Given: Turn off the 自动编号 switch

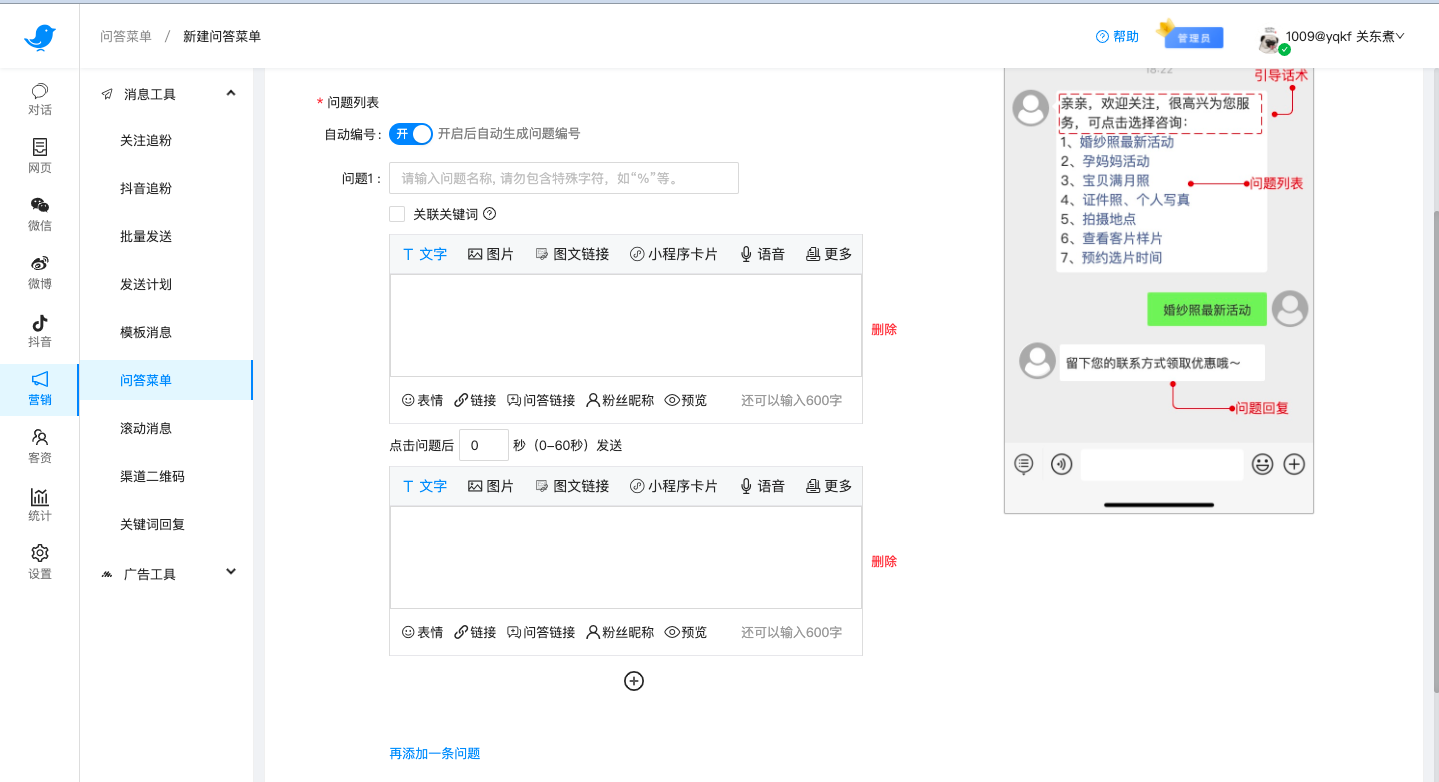Looking at the screenshot, I should coord(410,133).
